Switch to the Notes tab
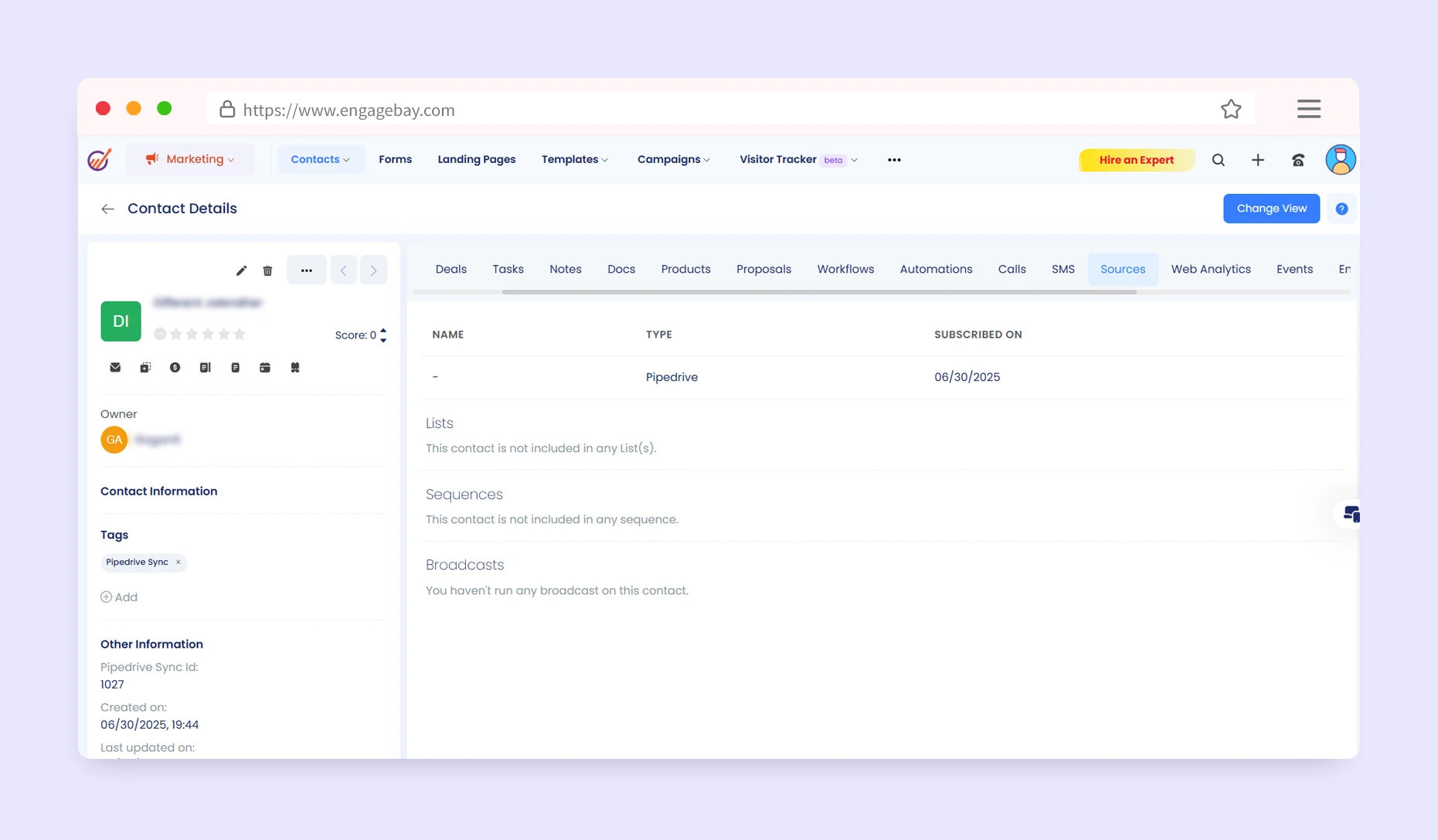The width and height of the screenshot is (1438, 840). [x=566, y=269]
